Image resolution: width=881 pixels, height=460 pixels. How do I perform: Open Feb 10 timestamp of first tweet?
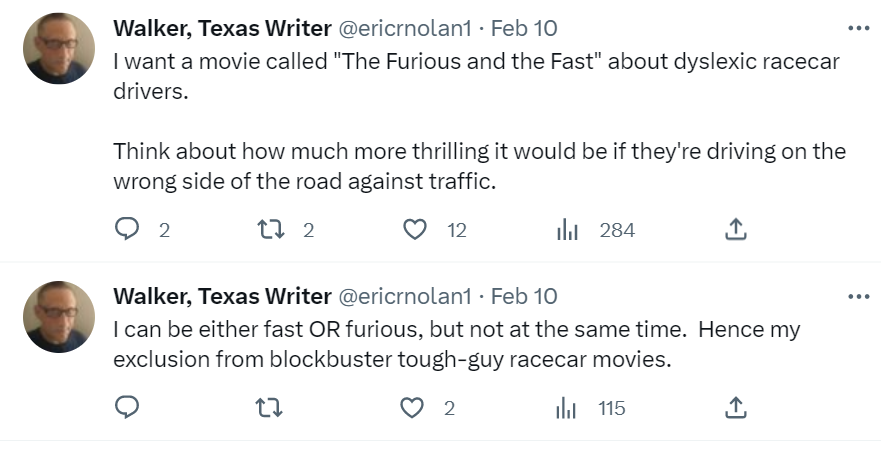click(x=524, y=28)
